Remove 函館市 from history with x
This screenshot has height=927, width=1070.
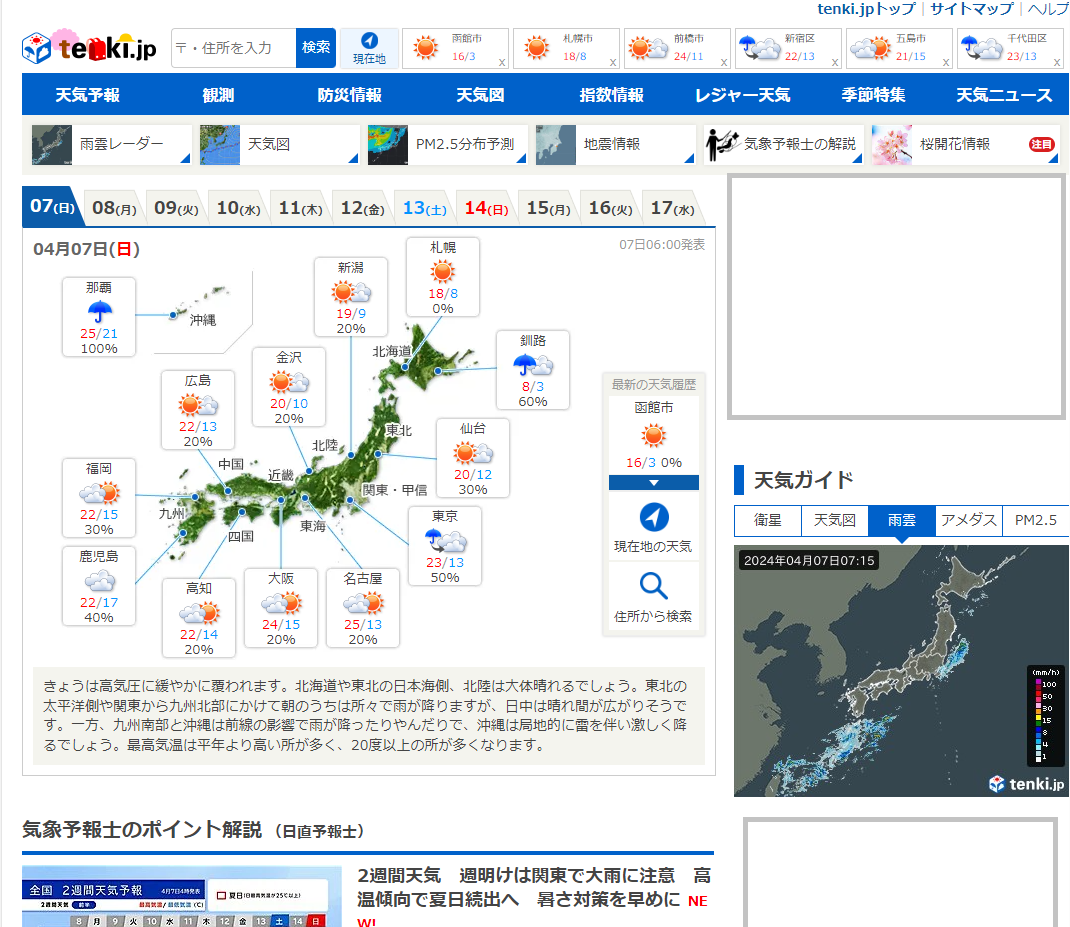(502, 62)
